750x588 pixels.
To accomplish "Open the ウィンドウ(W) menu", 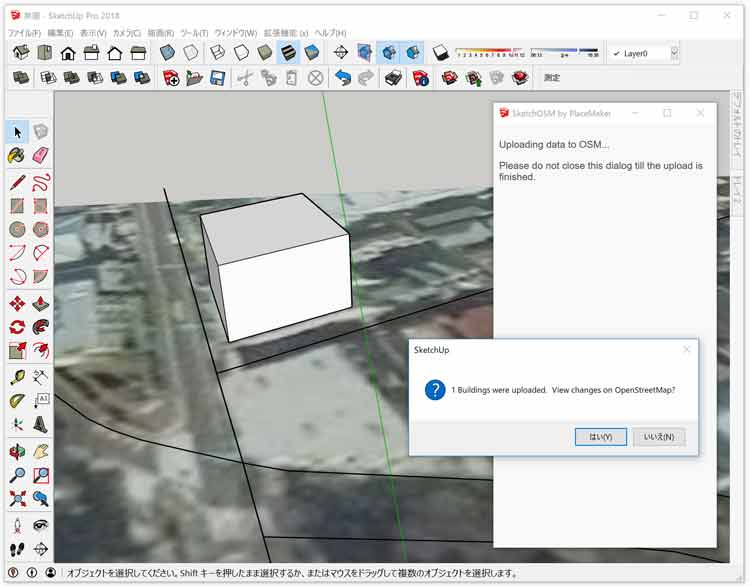I will [236, 33].
